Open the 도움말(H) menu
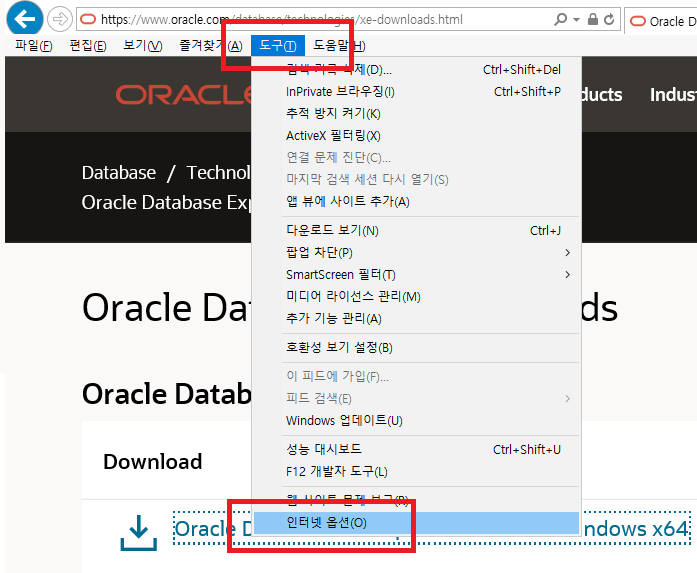The height and width of the screenshot is (573, 697). click(339, 45)
